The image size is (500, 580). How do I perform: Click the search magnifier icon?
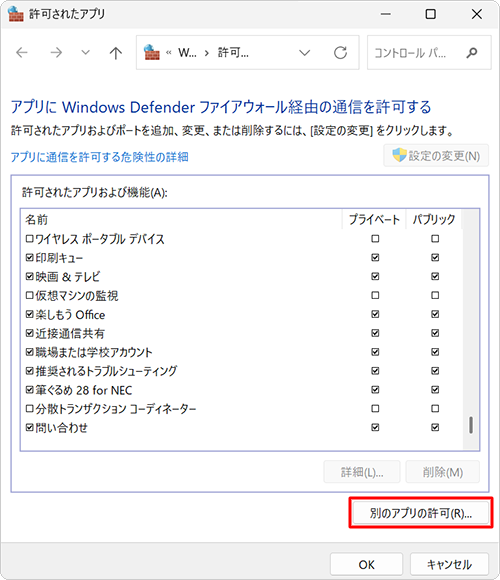click(472, 53)
